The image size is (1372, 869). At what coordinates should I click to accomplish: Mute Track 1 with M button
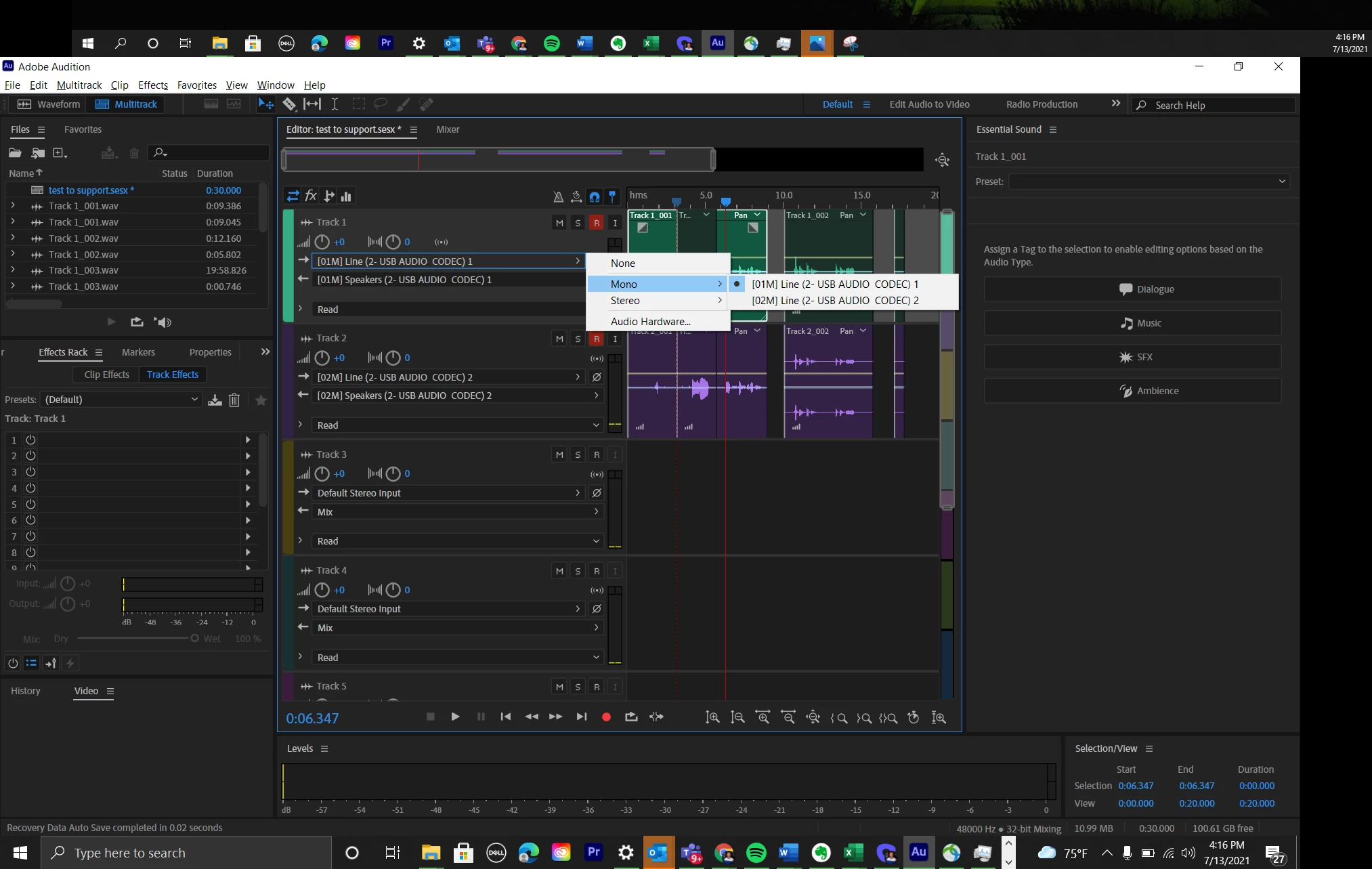pyautogui.click(x=559, y=223)
